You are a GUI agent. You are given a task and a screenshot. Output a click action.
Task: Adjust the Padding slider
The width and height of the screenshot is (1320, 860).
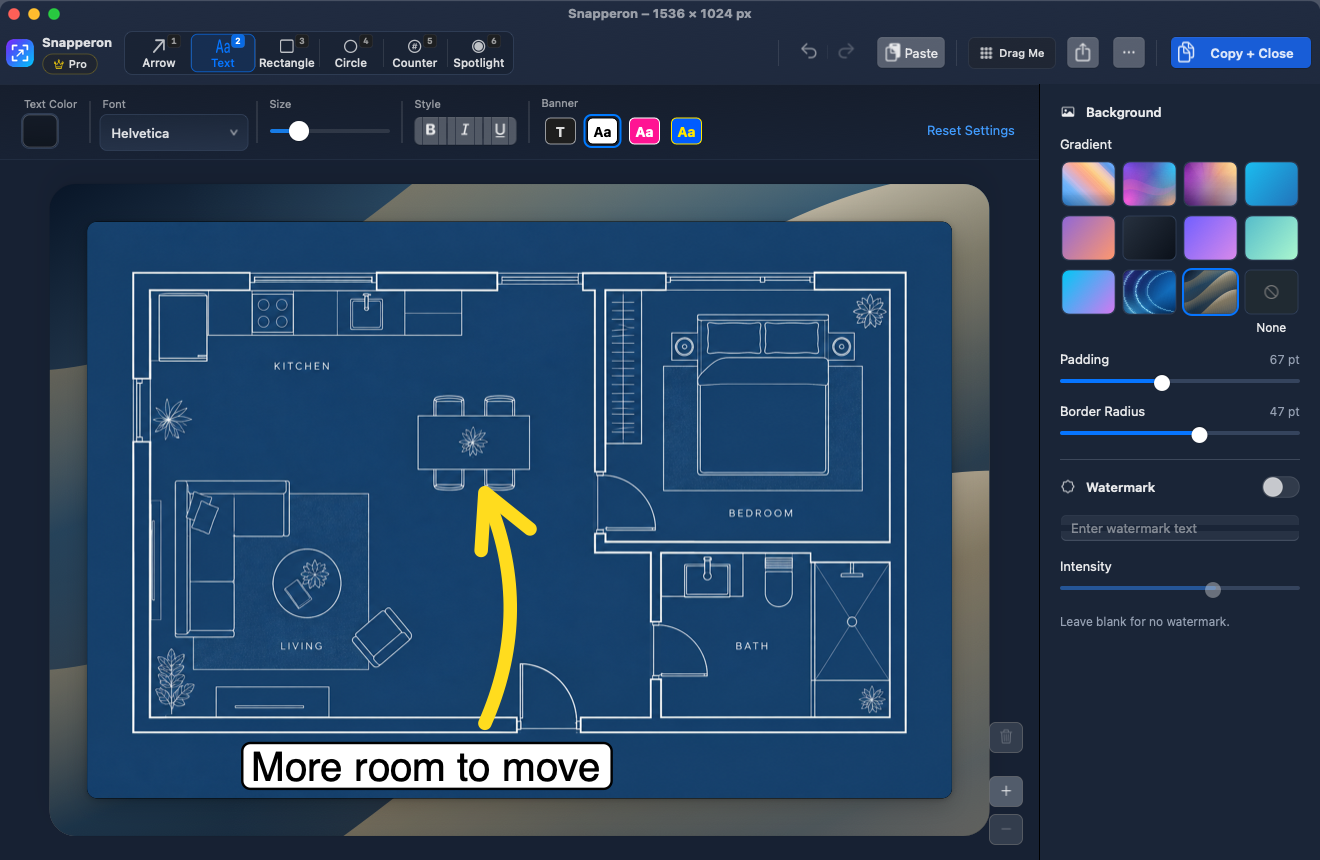(x=1180, y=382)
